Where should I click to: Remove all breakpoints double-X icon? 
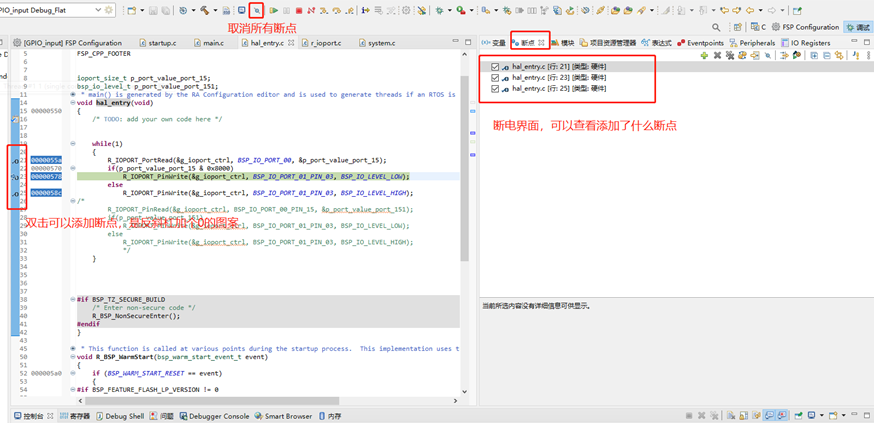(x=730, y=55)
